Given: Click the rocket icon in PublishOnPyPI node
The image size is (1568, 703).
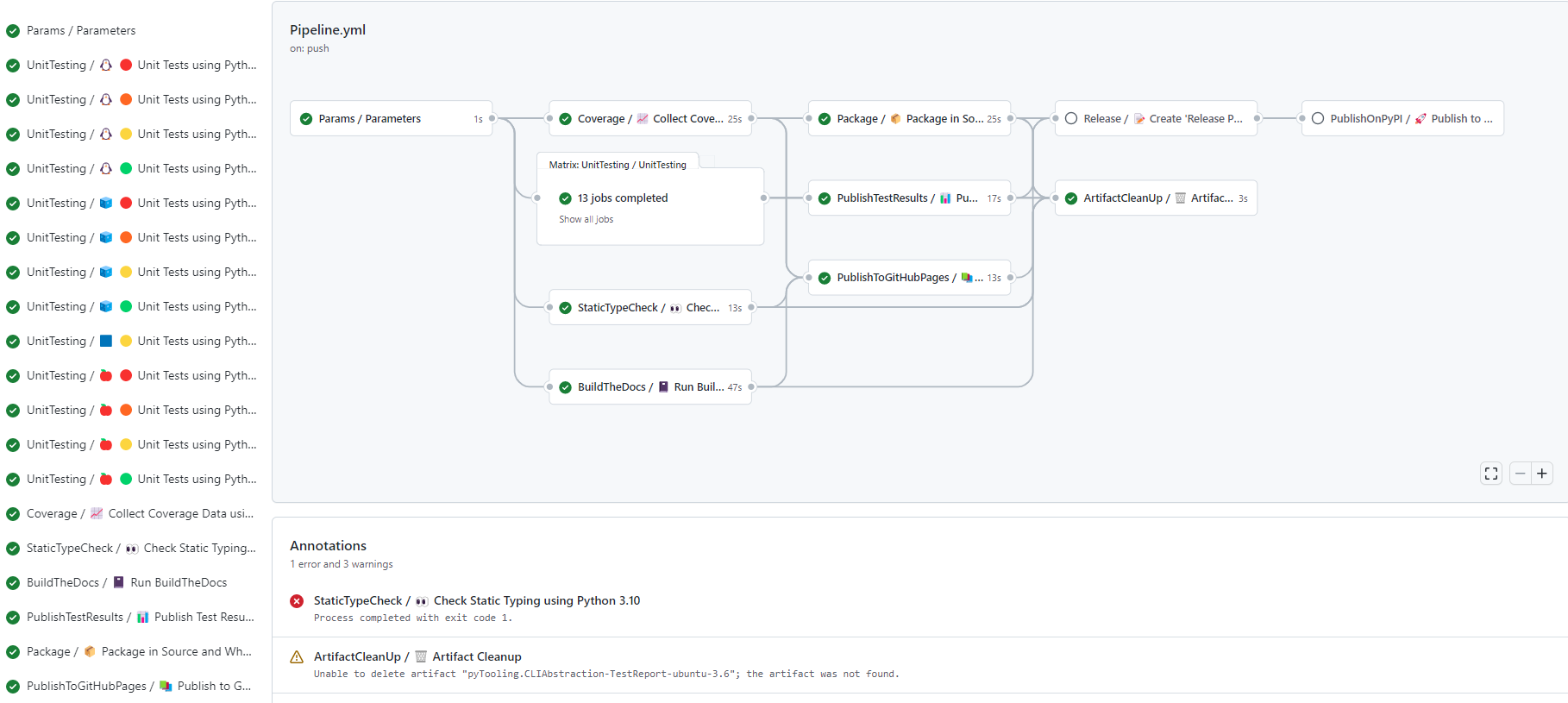Looking at the screenshot, I should pyautogui.click(x=1421, y=119).
